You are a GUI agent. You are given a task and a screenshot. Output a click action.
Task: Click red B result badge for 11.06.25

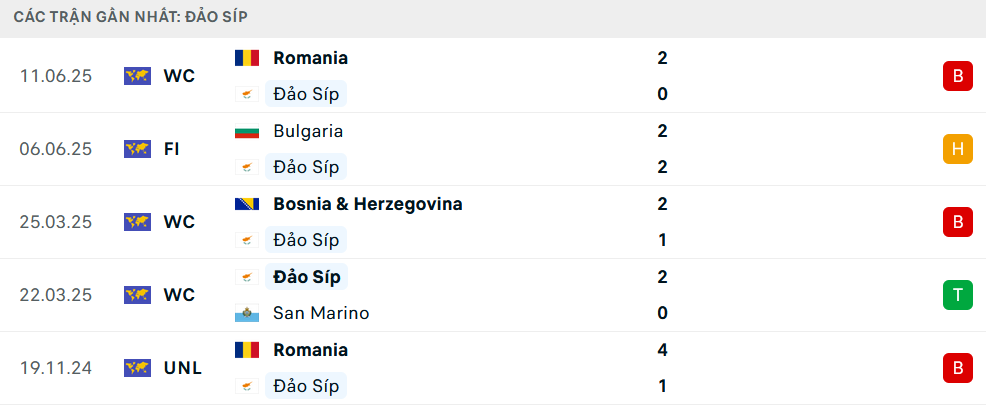click(957, 76)
